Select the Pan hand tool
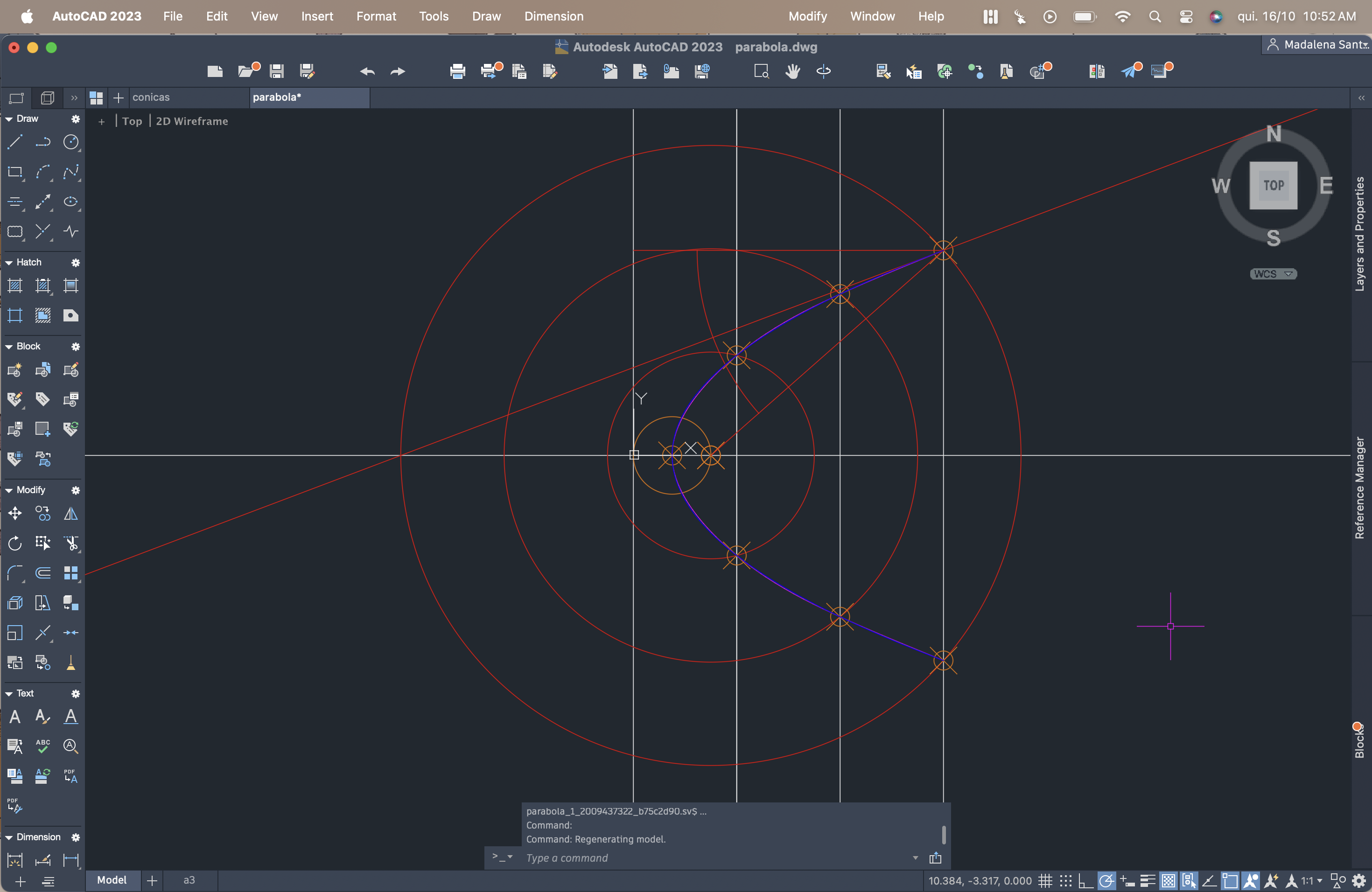Image resolution: width=1372 pixels, height=892 pixels. 793,71
